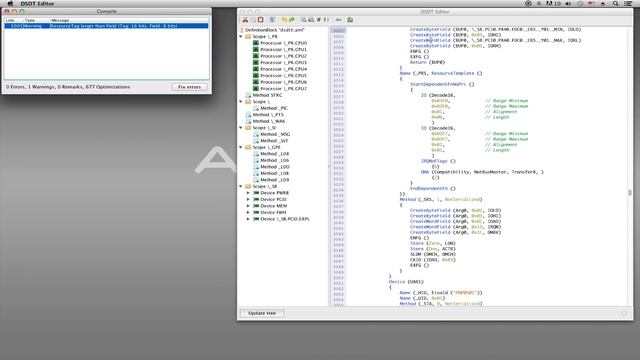Screen dimensions: 640x360
Task: Click the Fix errors button in Compile window
Action: click(x=189, y=87)
